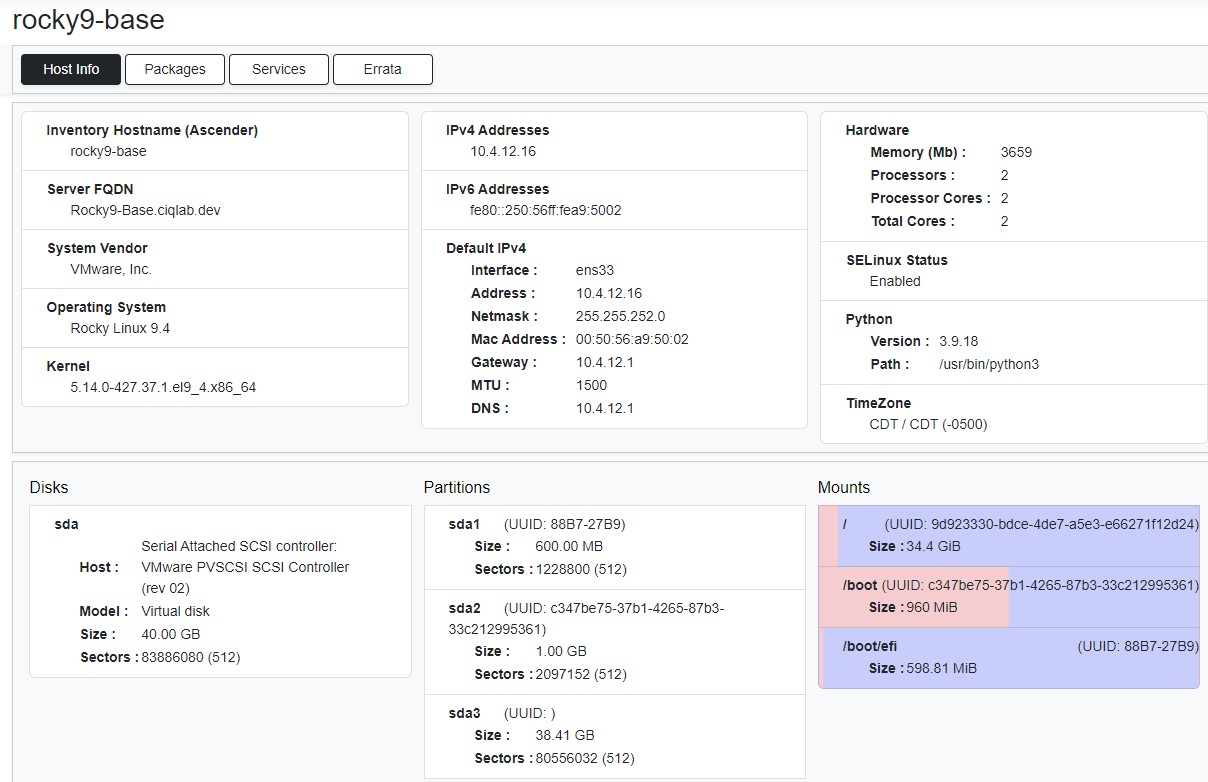Image resolution: width=1208 pixels, height=782 pixels.
Task: Select the sda1 partition entry
Action: point(464,524)
